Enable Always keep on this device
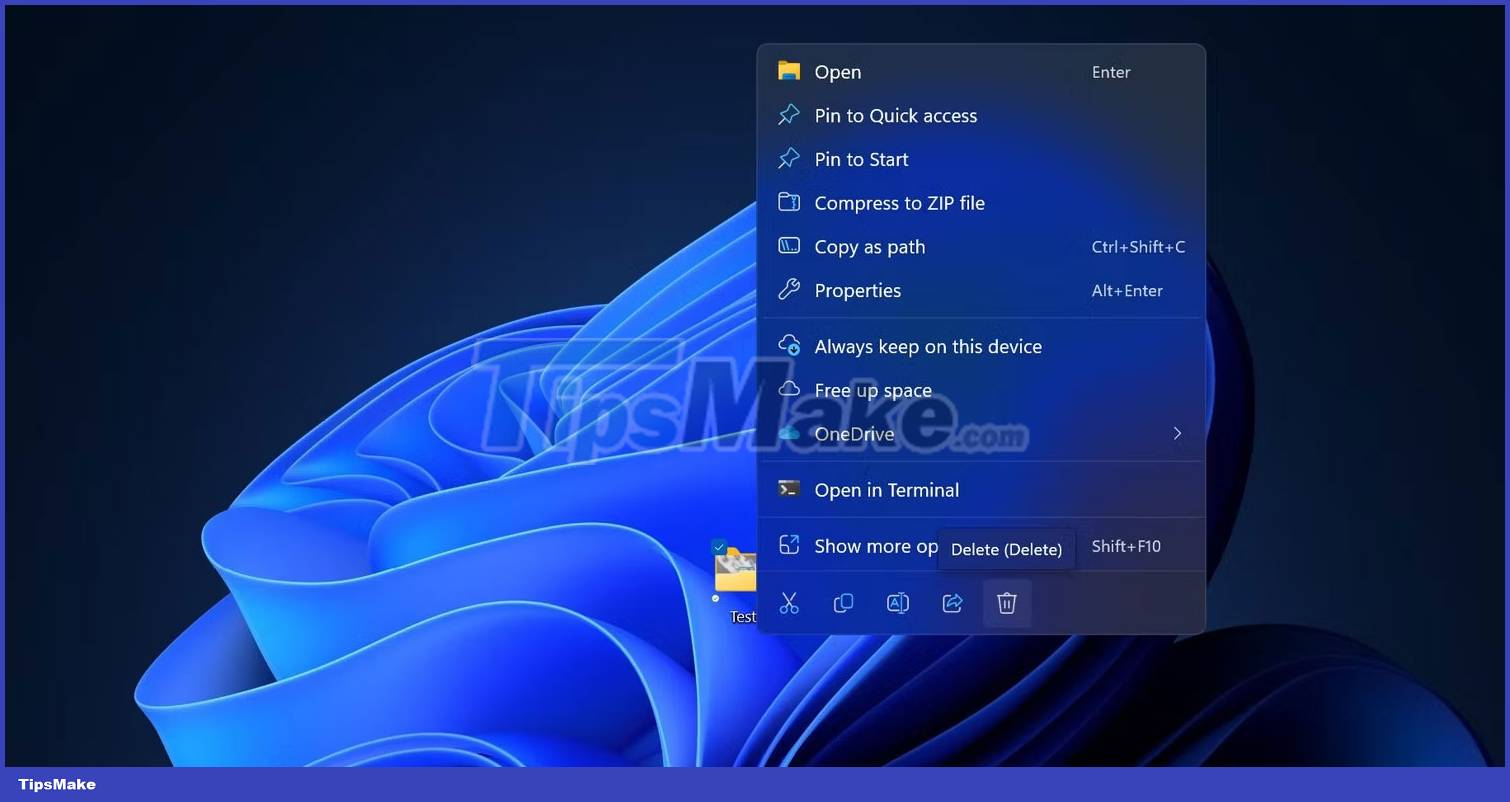This screenshot has width=1510, height=802. (928, 346)
